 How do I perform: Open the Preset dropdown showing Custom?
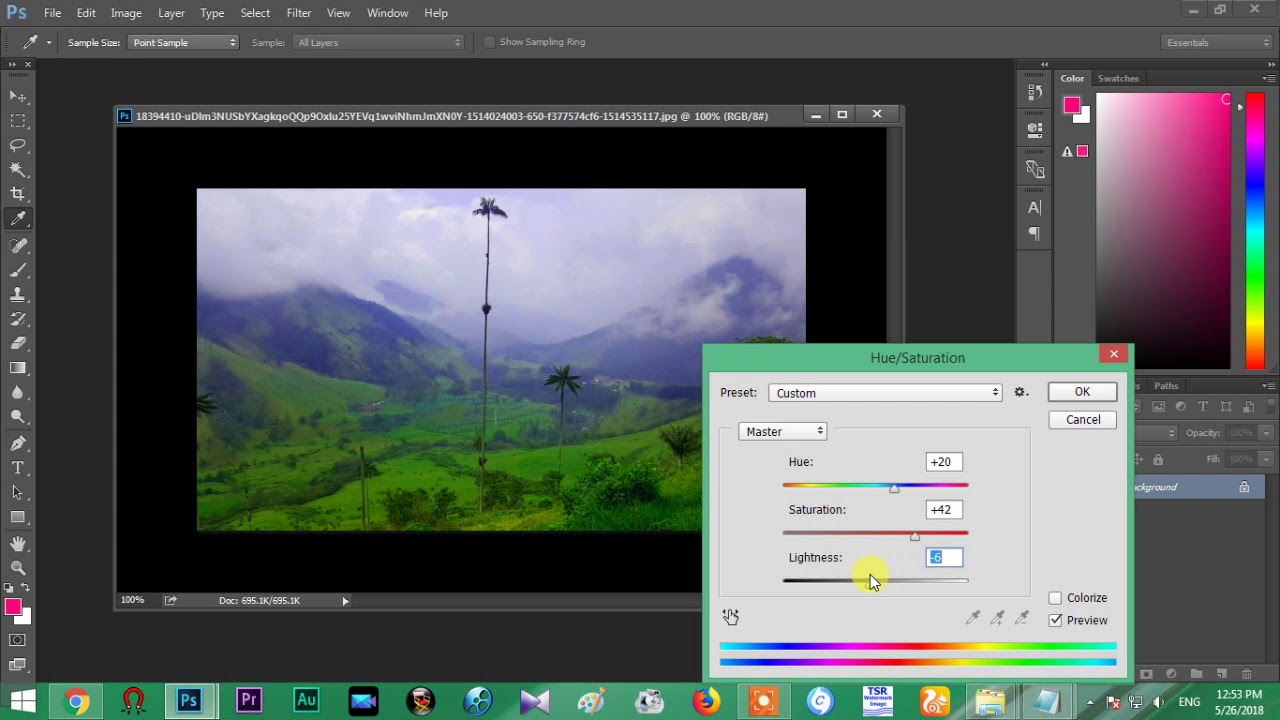click(885, 393)
